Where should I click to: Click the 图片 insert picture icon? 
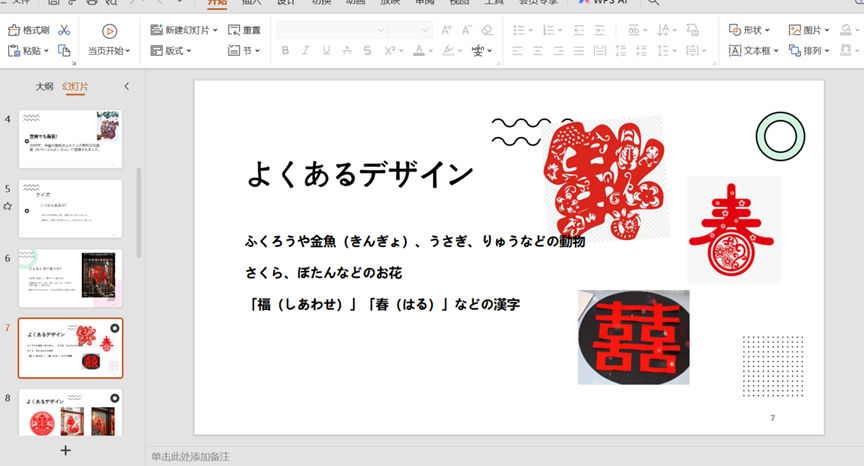pyautogui.click(x=795, y=30)
